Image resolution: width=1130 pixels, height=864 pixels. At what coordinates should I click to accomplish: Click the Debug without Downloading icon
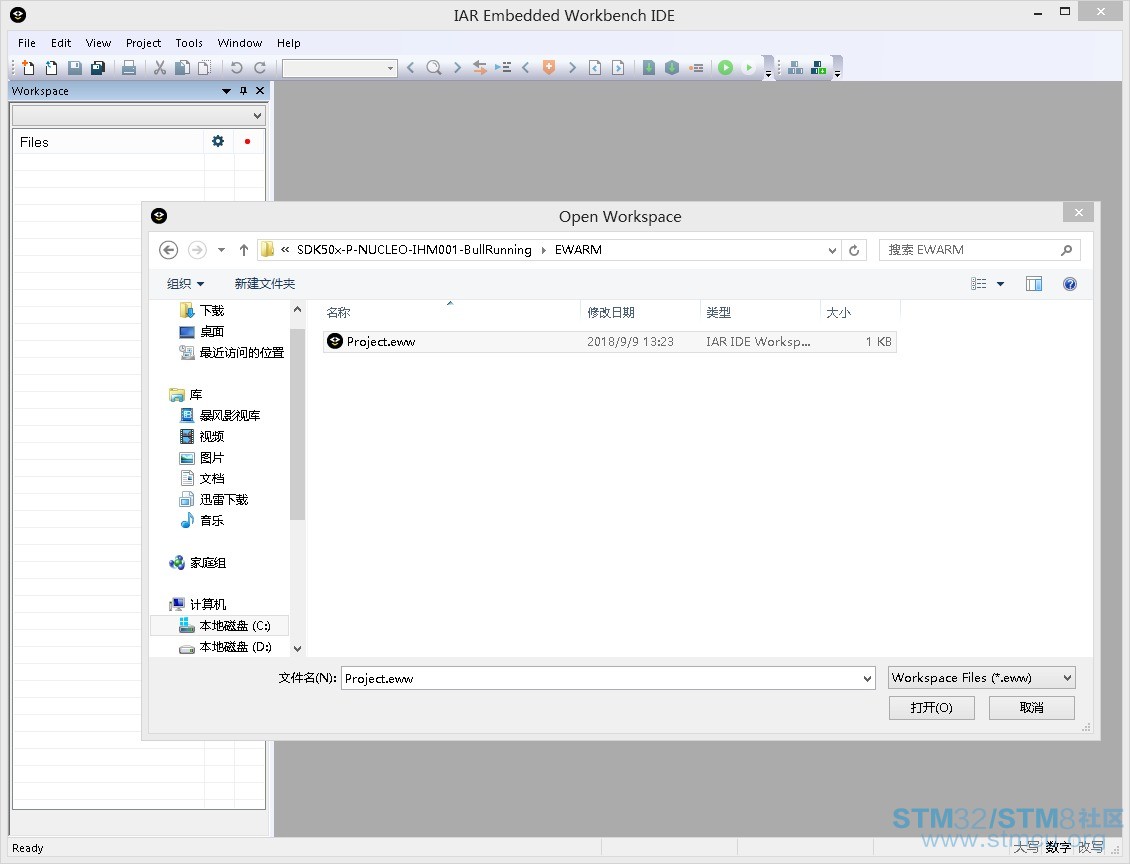click(749, 68)
